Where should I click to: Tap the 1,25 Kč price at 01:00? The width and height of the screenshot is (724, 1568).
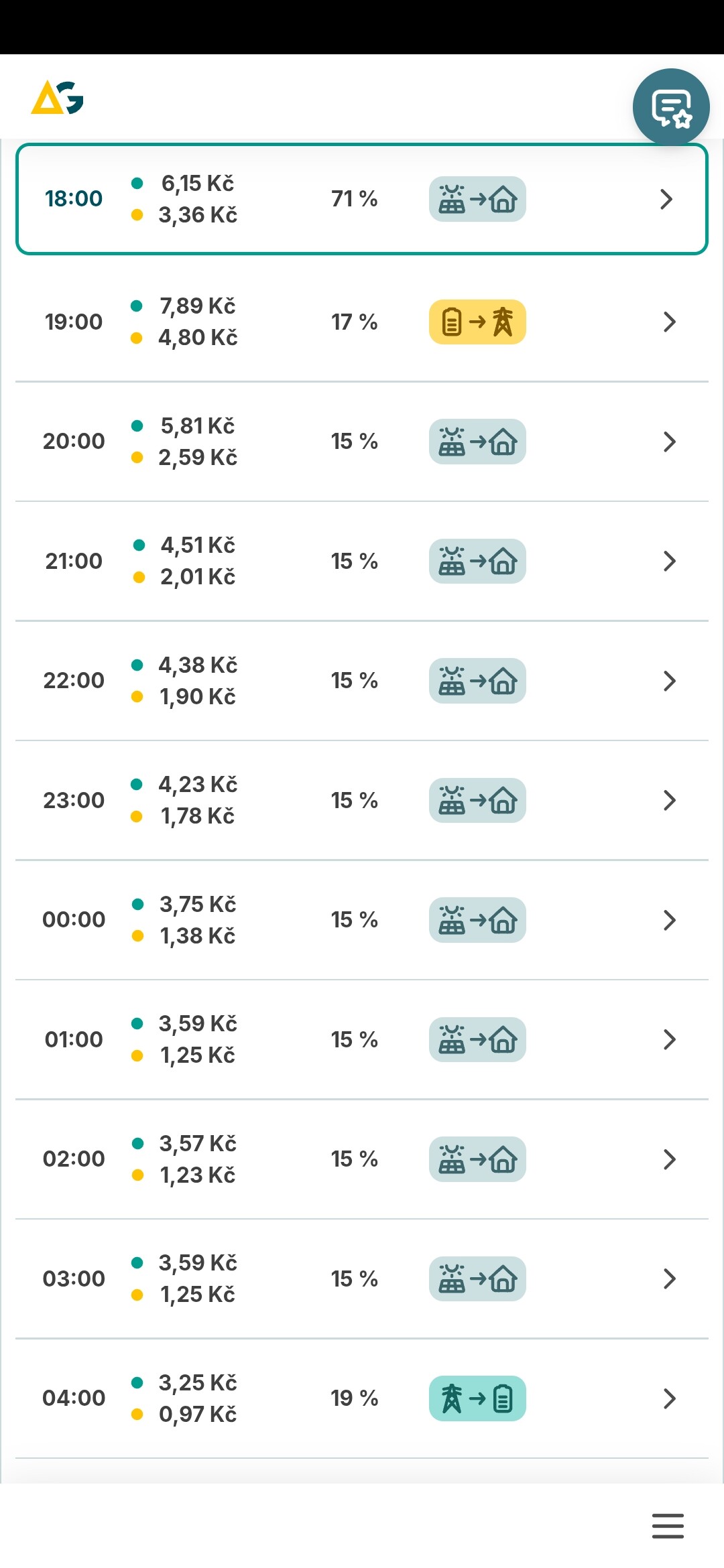point(198,1055)
